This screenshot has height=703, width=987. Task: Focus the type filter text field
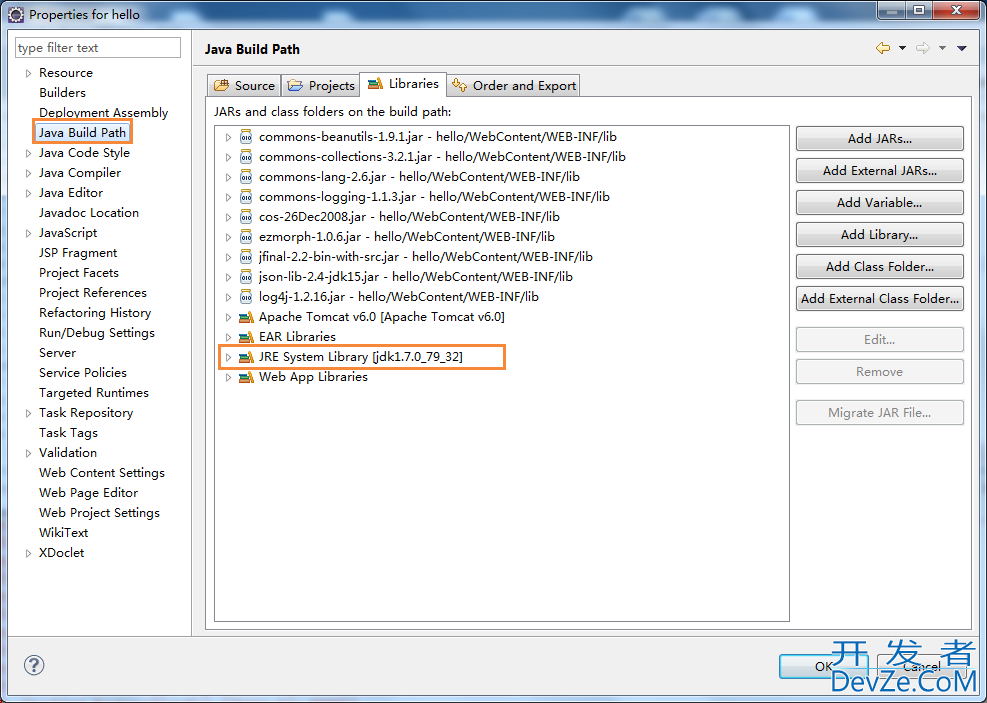pos(98,48)
